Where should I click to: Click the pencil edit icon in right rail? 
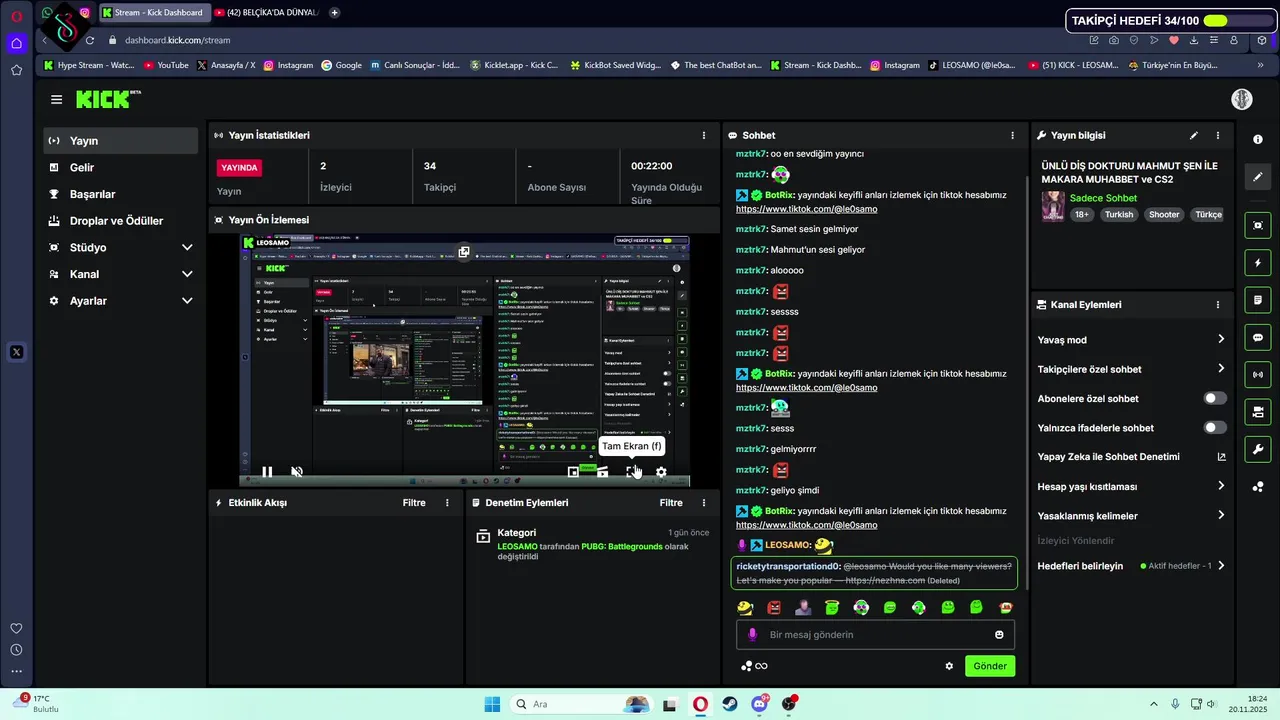[x=1258, y=177]
